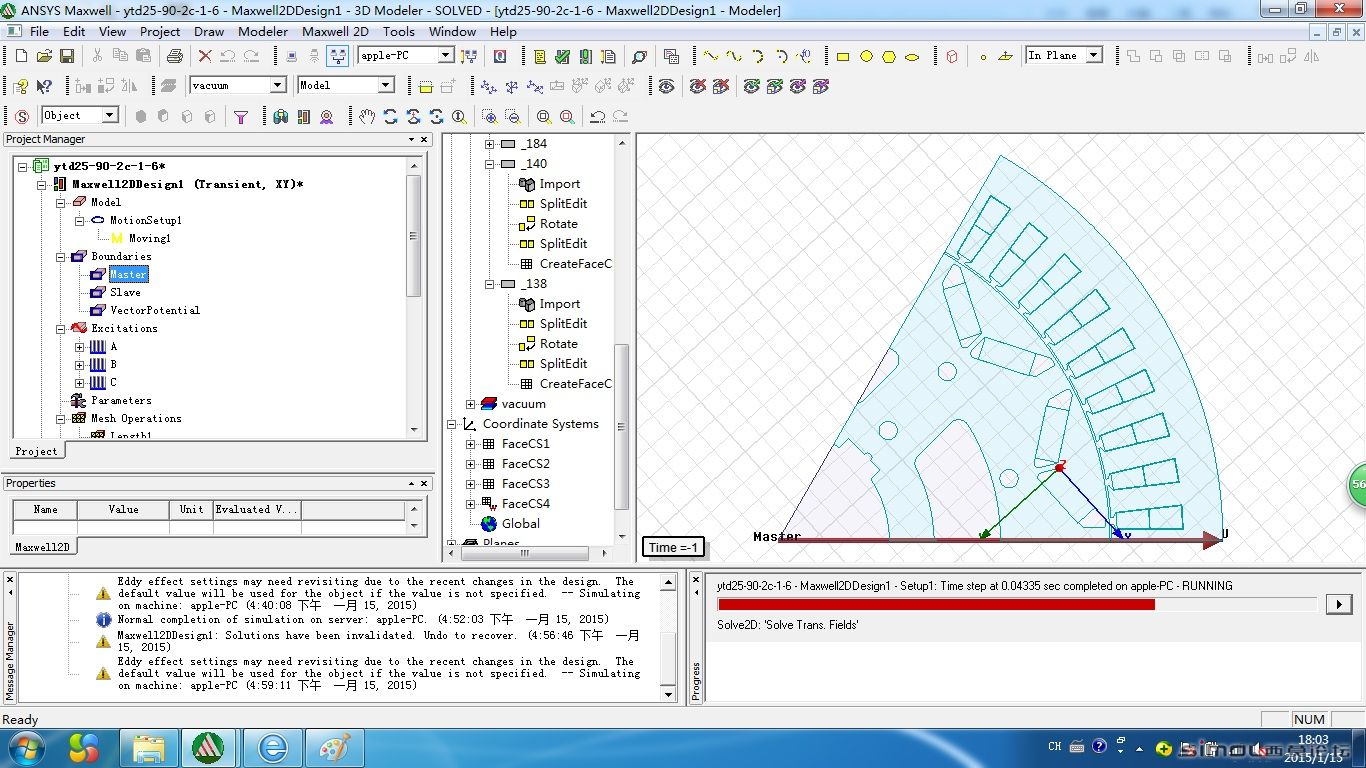Save project with the floppy disk icon

[67, 56]
